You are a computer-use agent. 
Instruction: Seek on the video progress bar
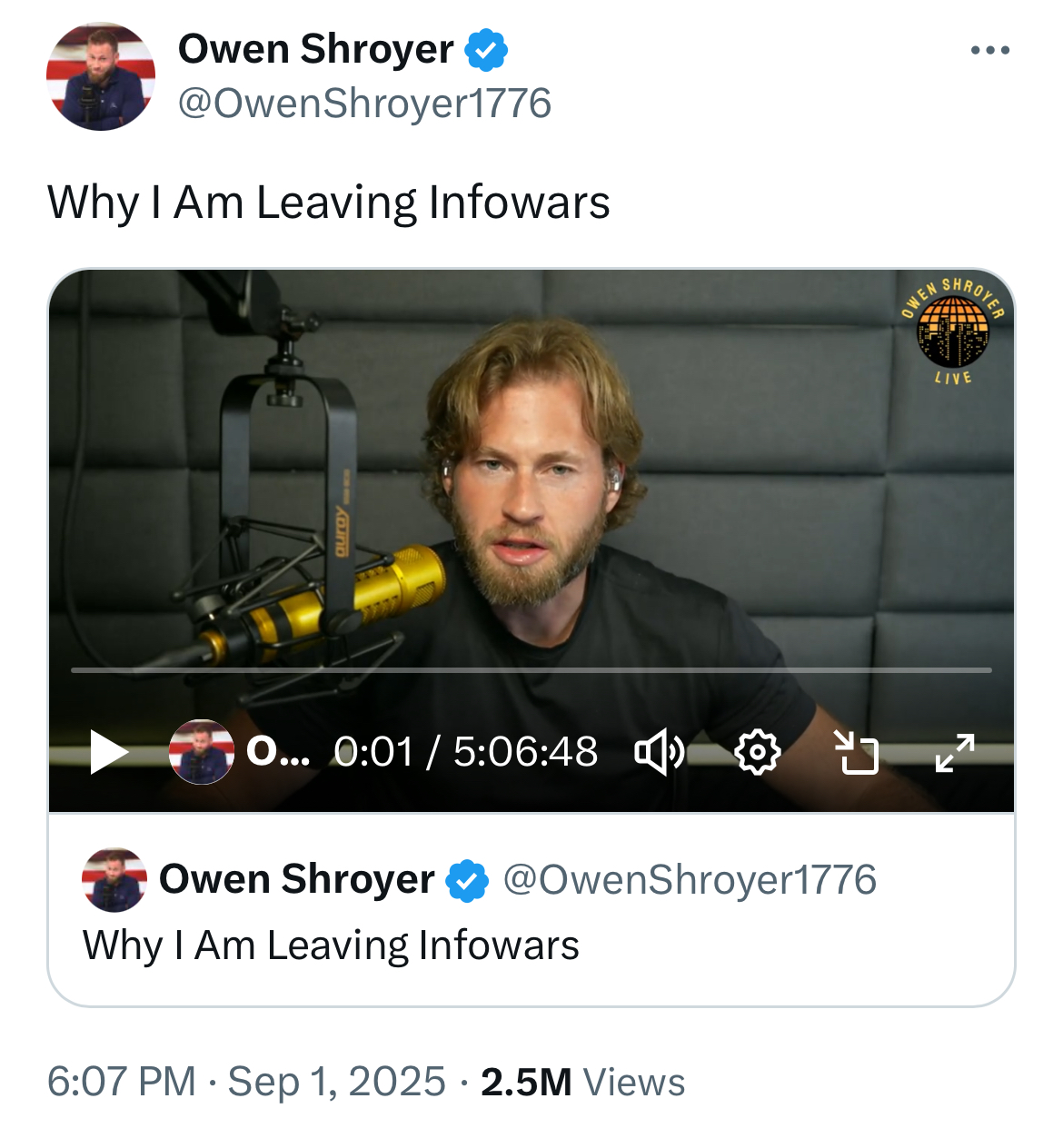(x=531, y=670)
